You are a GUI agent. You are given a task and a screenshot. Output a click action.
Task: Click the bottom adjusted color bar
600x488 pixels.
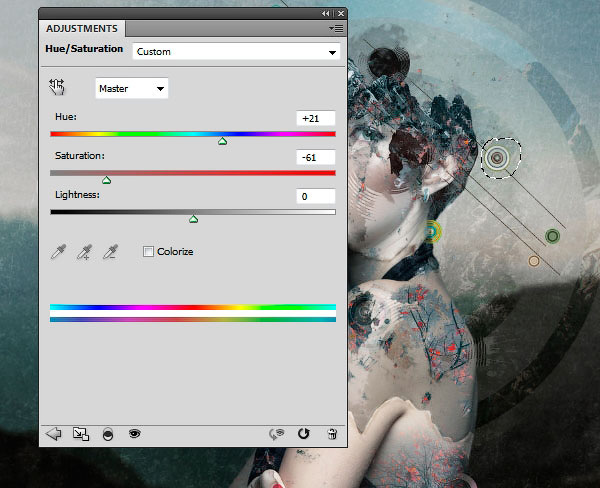pyautogui.click(x=193, y=319)
